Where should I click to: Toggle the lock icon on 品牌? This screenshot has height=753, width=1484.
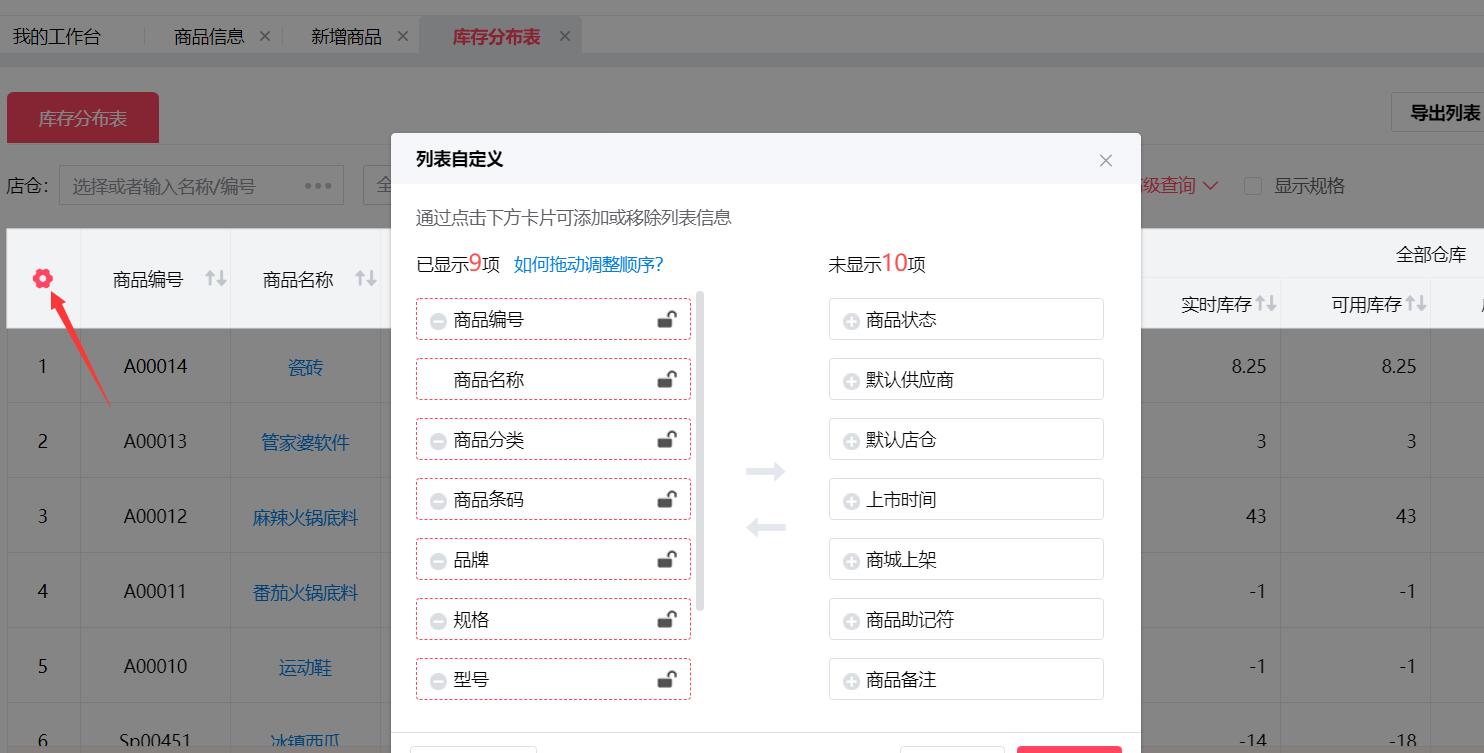click(x=666, y=559)
